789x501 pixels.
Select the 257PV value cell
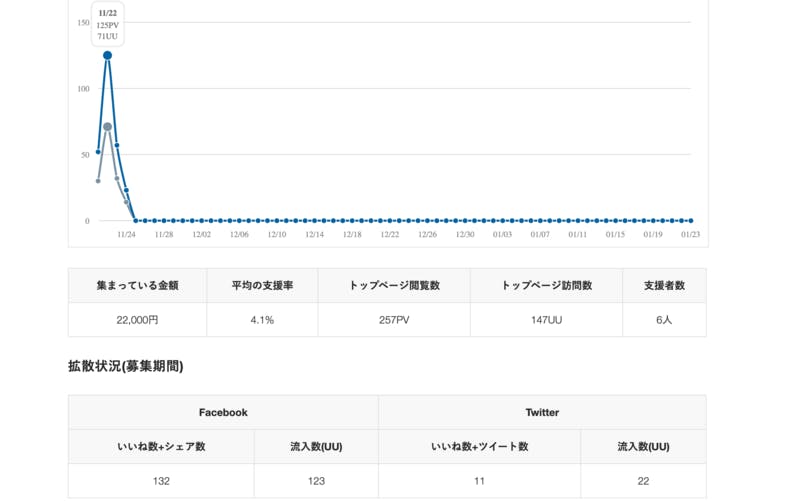coord(394,320)
